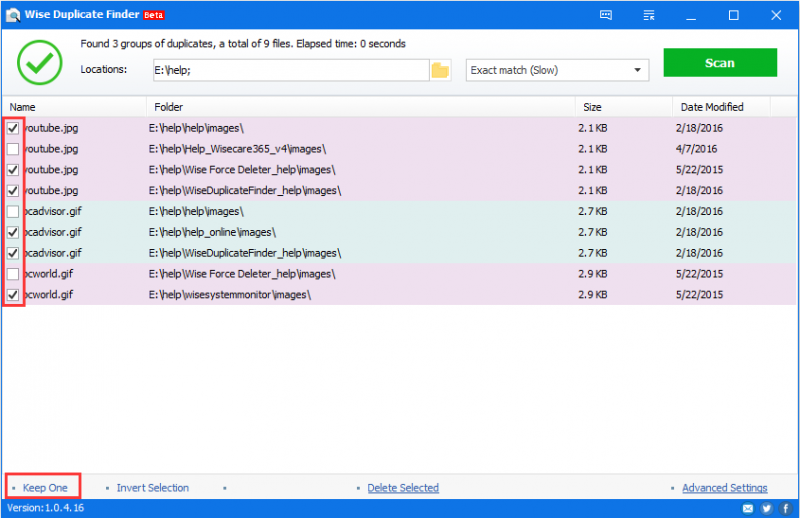Open the Exact match (Slow) dropdown
The image size is (800, 518).
point(557,70)
